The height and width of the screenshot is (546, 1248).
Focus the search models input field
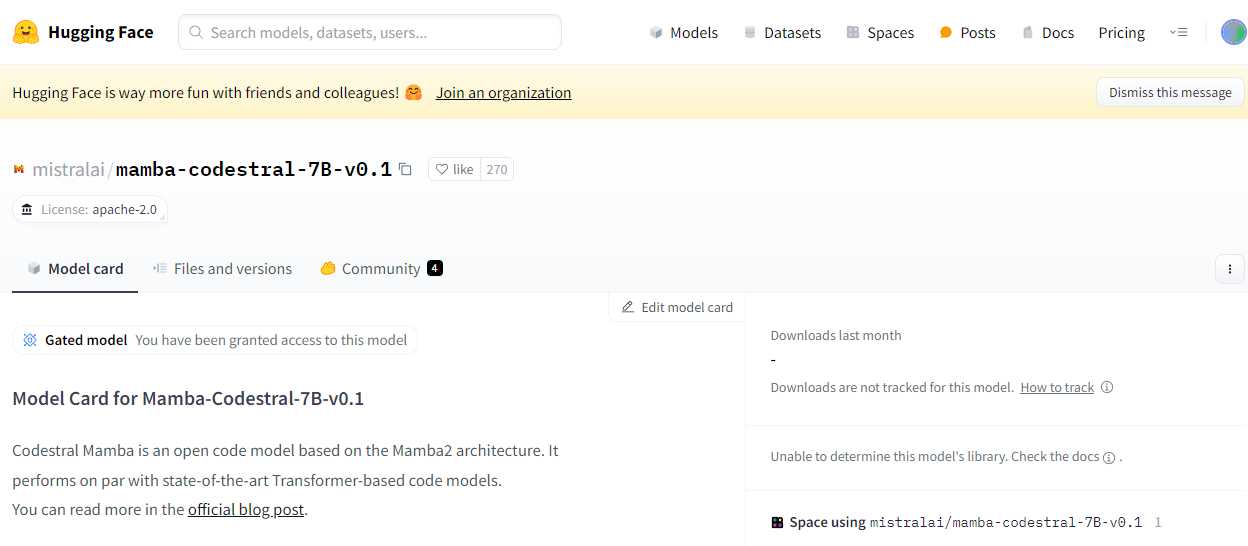click(370, 32)
